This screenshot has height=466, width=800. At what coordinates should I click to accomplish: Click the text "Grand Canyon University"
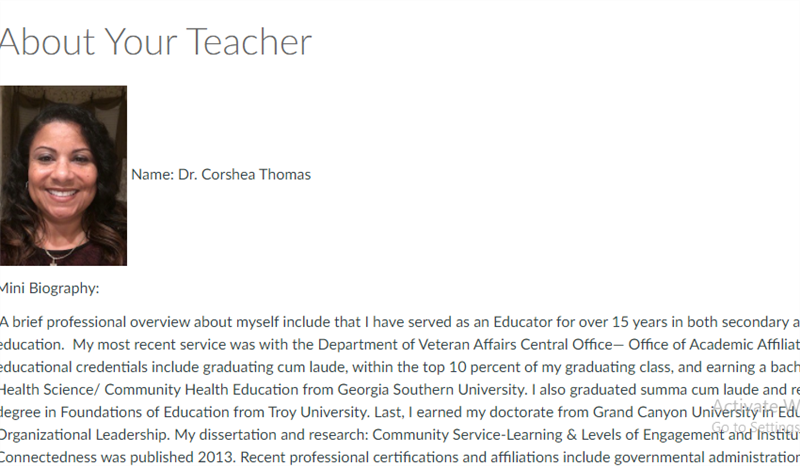[676, 412]
